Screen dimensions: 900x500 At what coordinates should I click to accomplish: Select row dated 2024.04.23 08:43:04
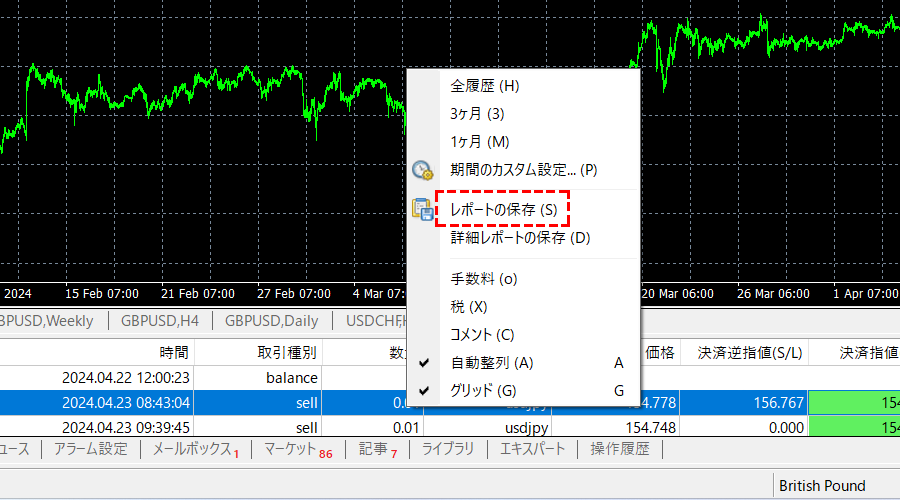tap(450, 402)
